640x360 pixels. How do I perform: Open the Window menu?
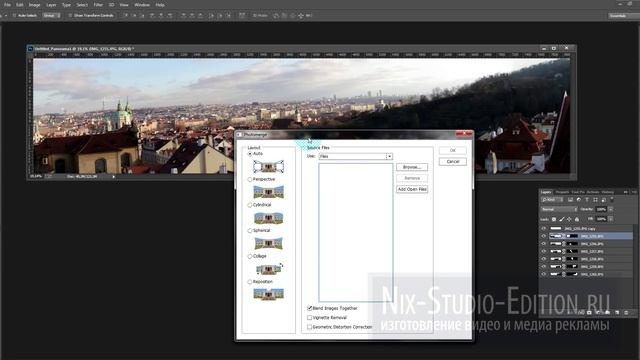pos(142,5)
